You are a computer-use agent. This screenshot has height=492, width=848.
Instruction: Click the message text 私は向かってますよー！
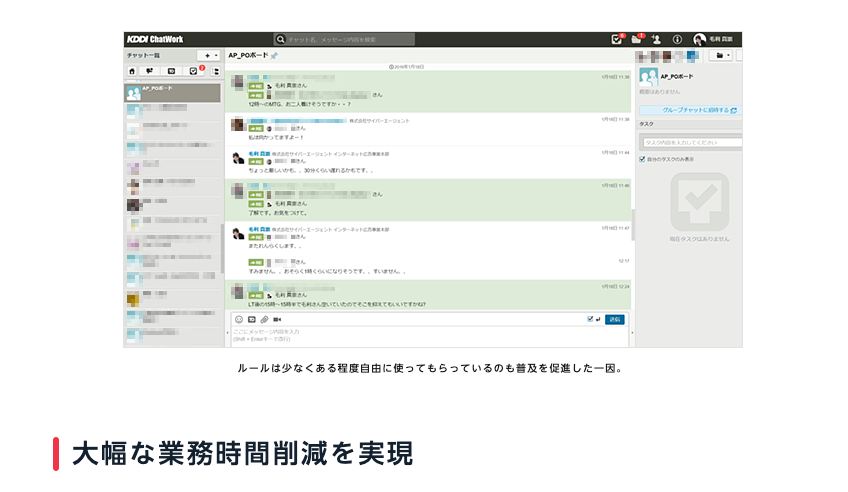coord(276,137)
